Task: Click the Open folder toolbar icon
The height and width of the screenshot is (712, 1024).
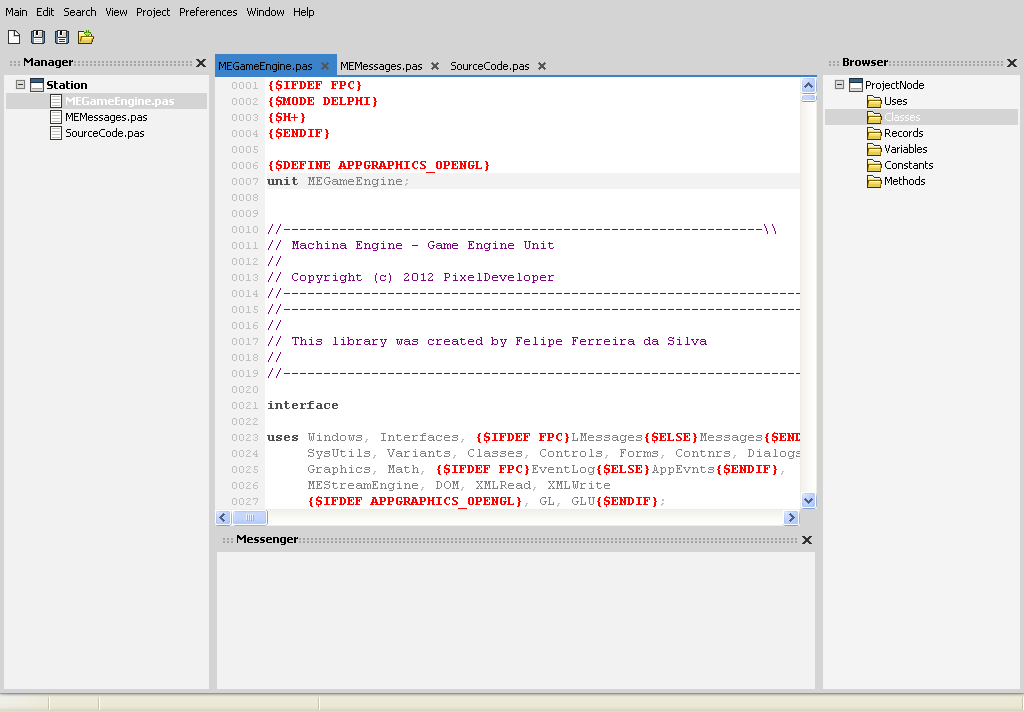Action: (x=86, y=37)
